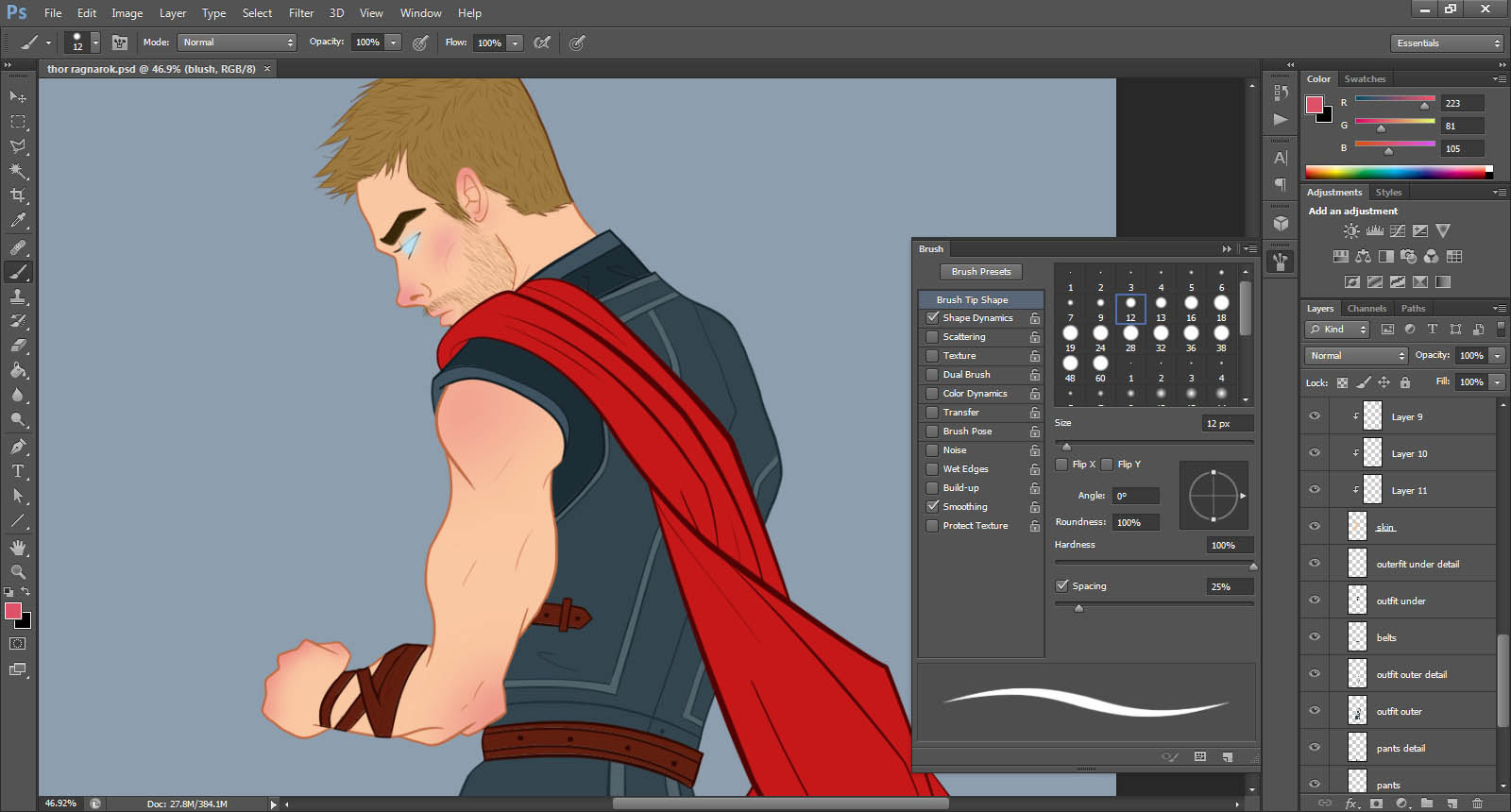Enable the Scattering checkbox
Image resolution: width=1511 pixels, height=812 pixels.
click(x=933, y=337)
